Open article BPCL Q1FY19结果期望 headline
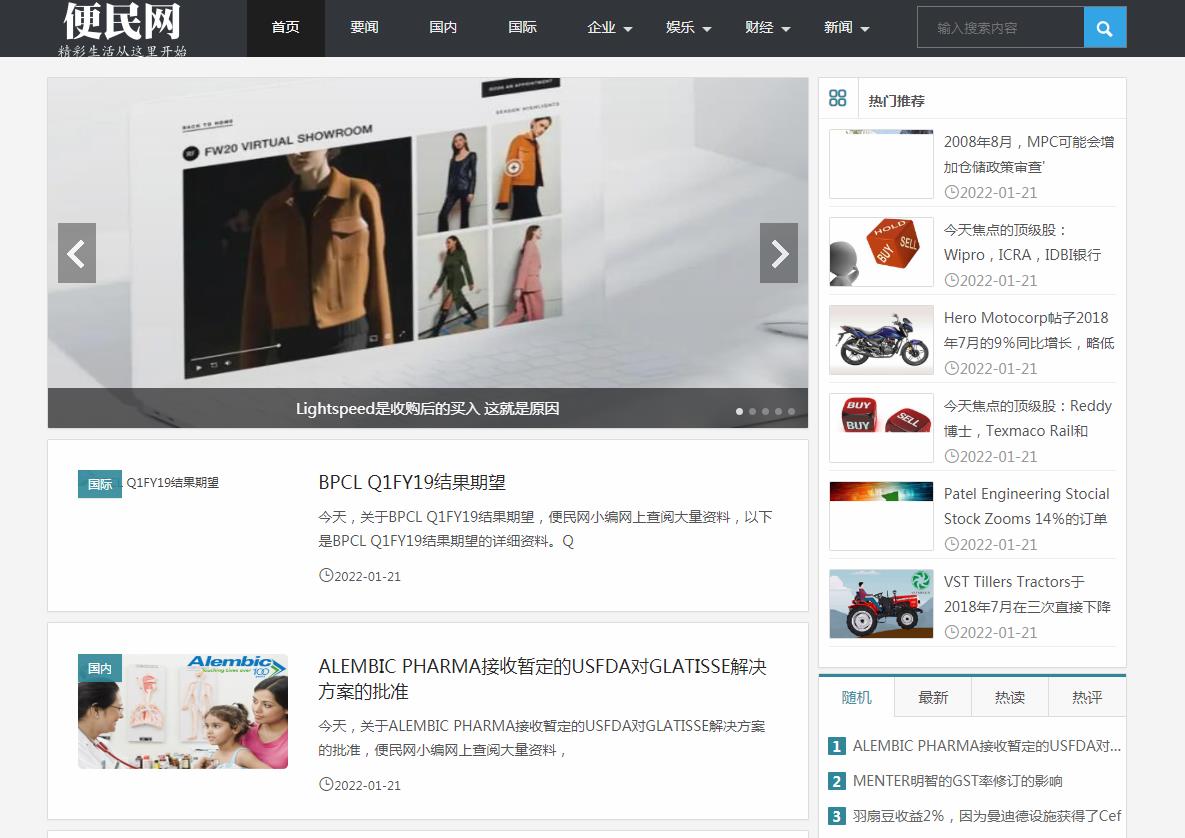Image resolution: width=1185 pixels, height=838 pixels. click(x=412, y=482)
